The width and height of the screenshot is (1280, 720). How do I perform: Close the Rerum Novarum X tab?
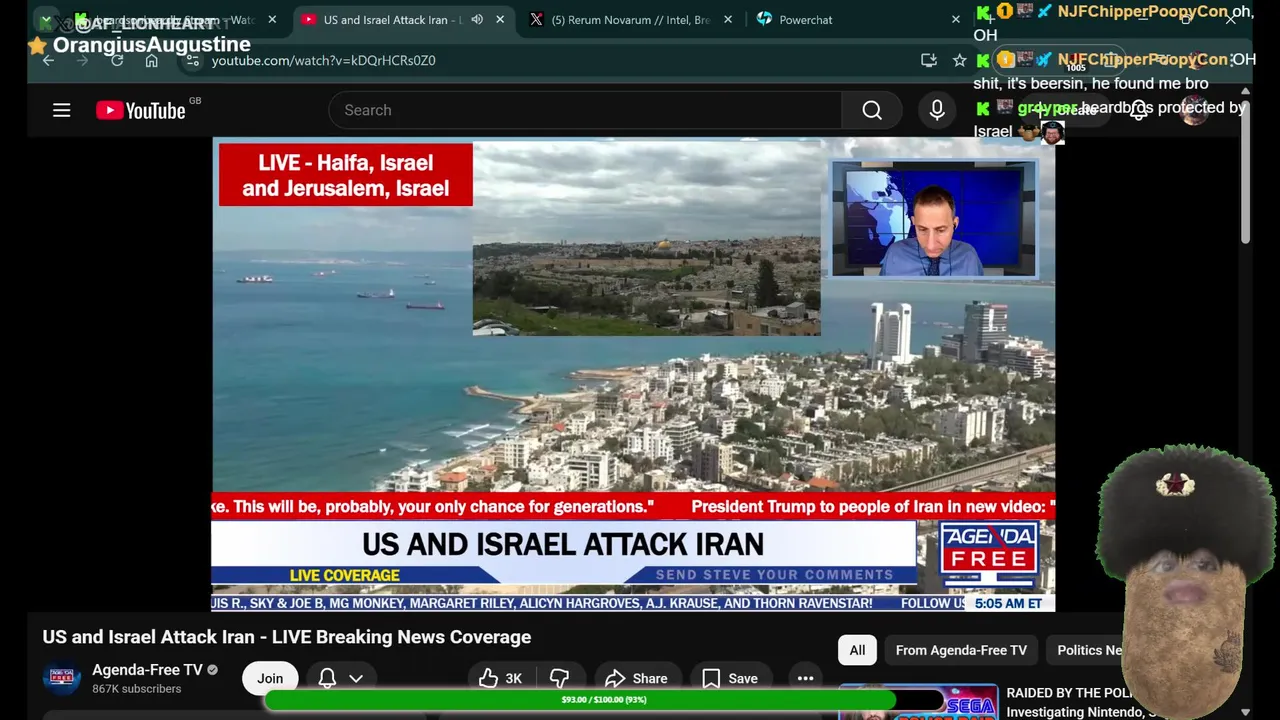click(728, 20)
